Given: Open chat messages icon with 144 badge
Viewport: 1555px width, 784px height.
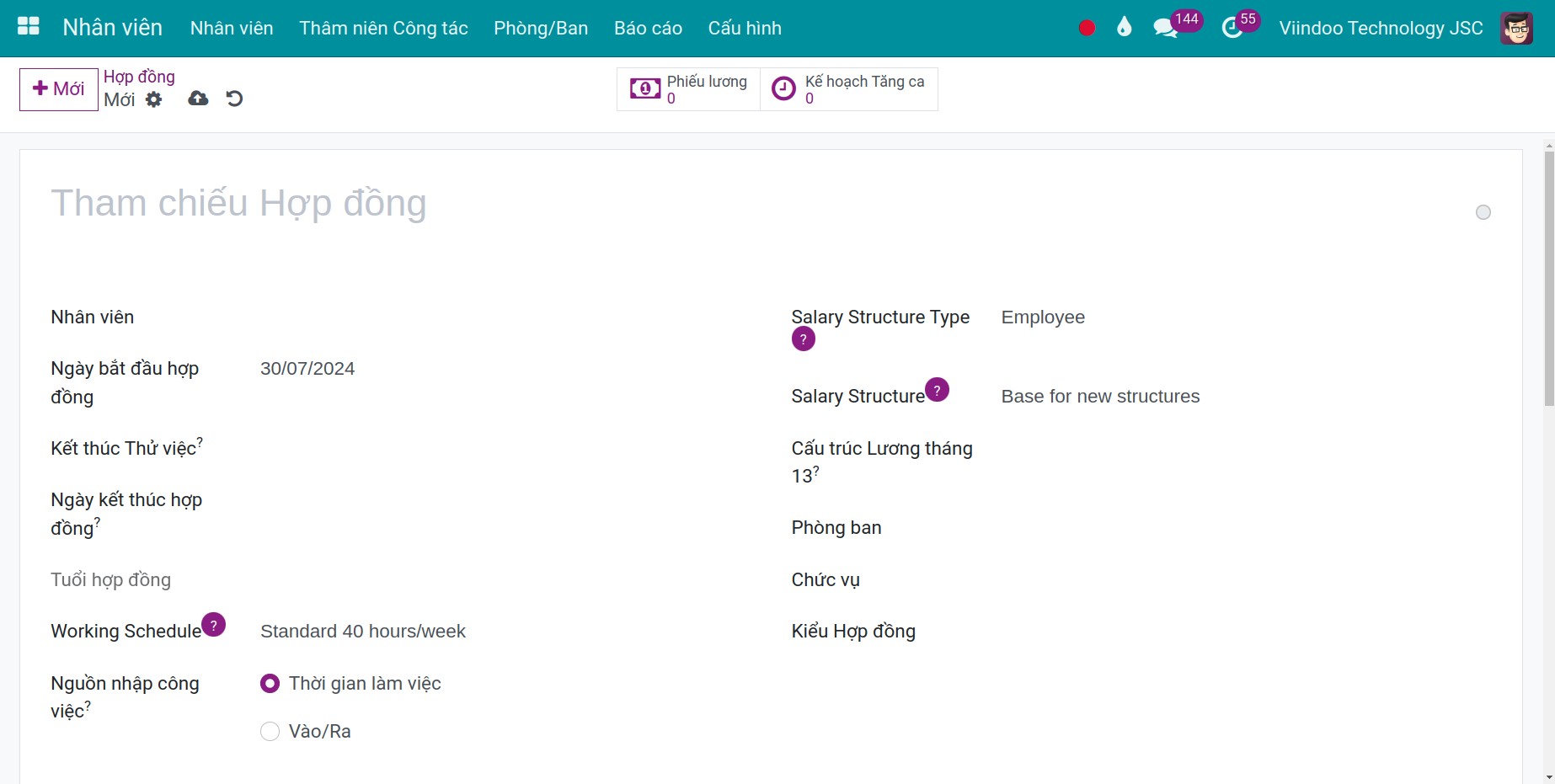Looking at the screenshot, I should 1166,28.
